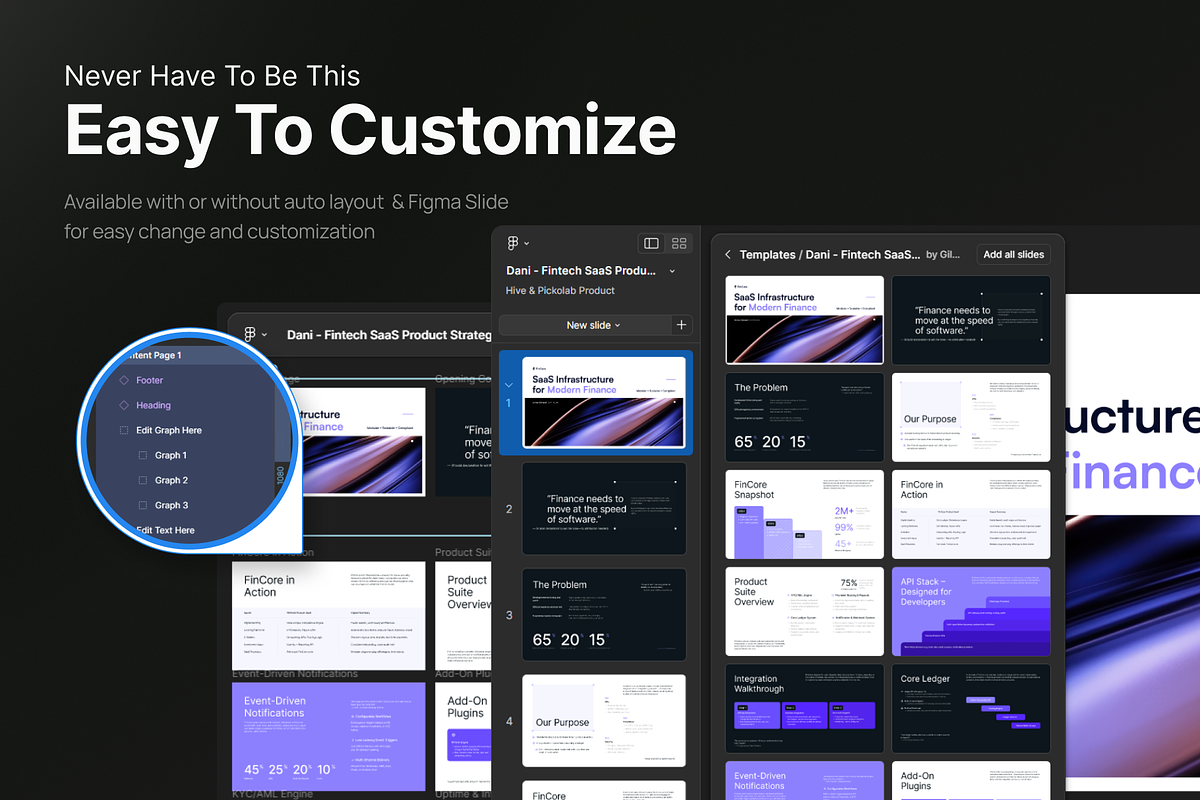Click the plus add slide button

tap(681, 325)
